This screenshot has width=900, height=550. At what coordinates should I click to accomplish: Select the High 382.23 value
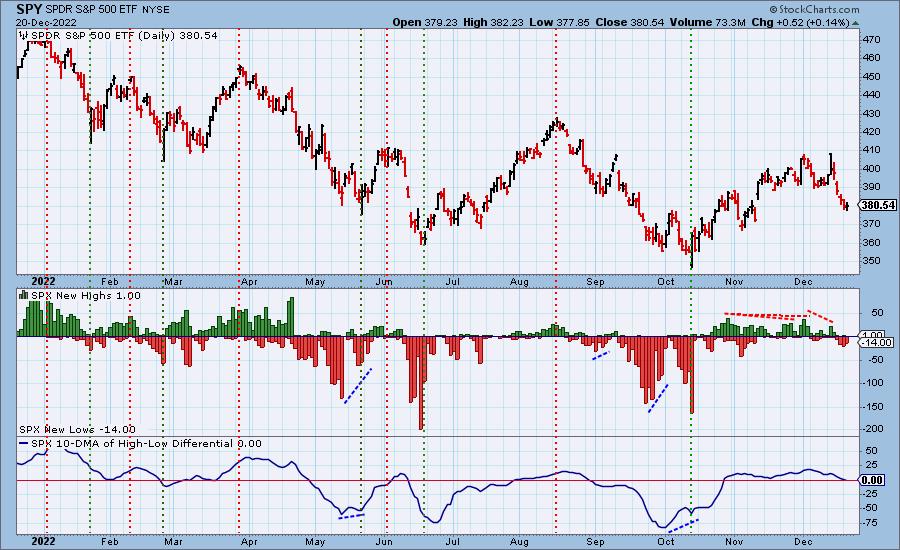(x=494, y=22)
